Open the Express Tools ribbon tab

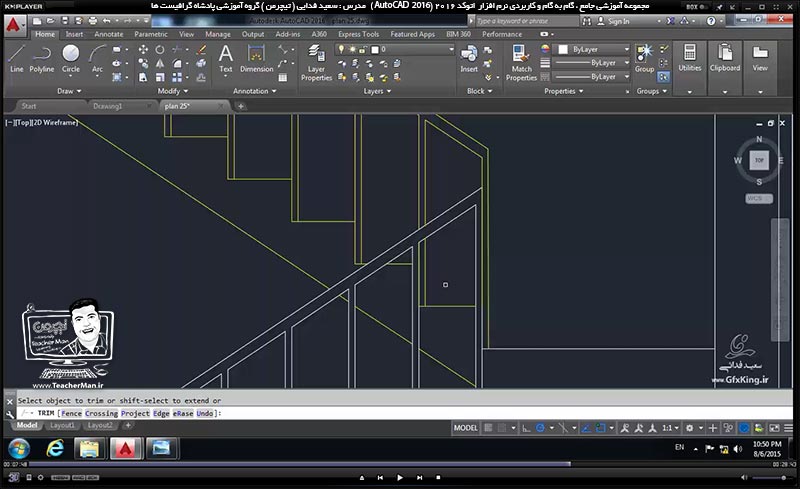[358, 34]
